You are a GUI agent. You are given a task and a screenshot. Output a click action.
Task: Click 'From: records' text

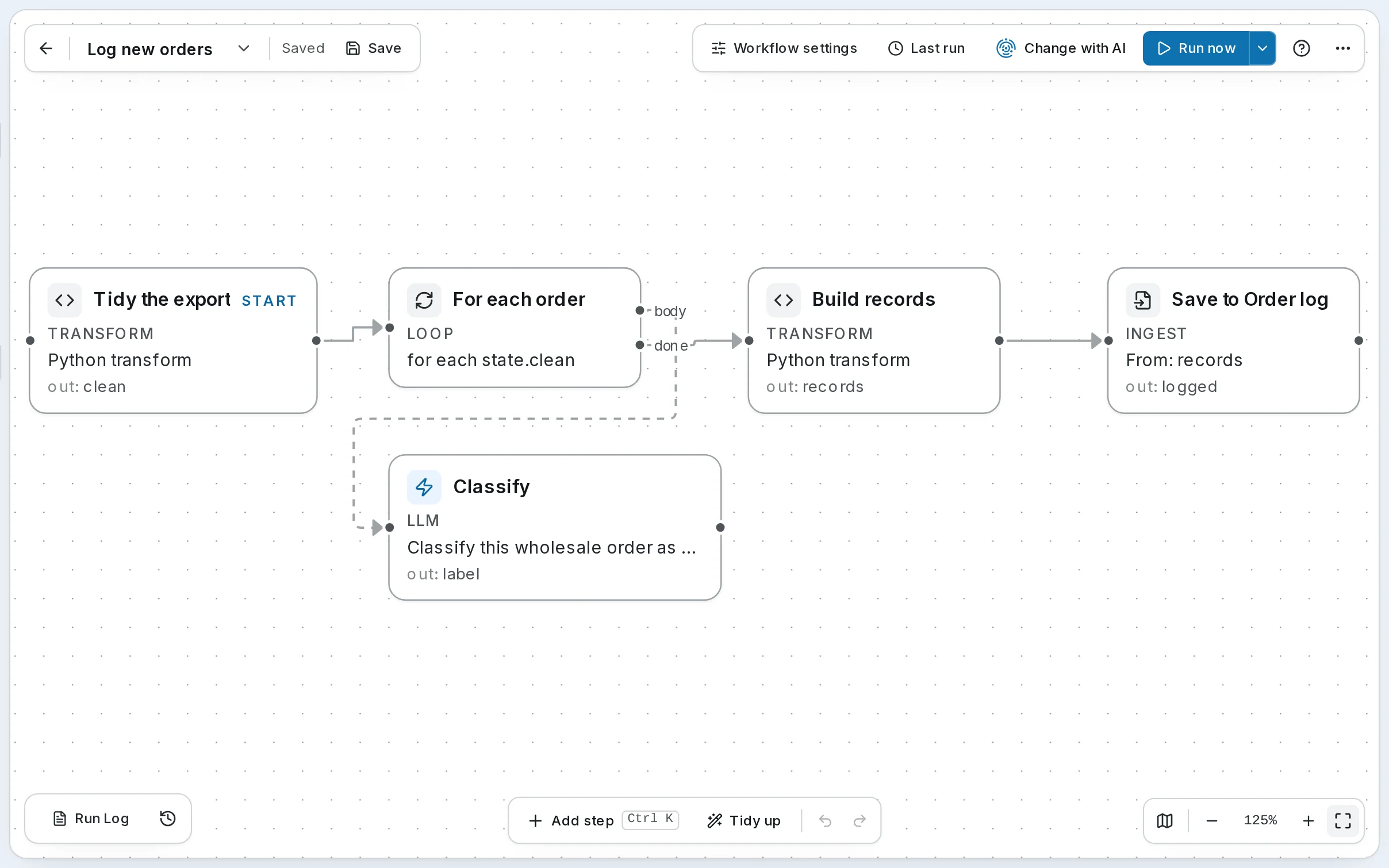[x=1184, y=360]
